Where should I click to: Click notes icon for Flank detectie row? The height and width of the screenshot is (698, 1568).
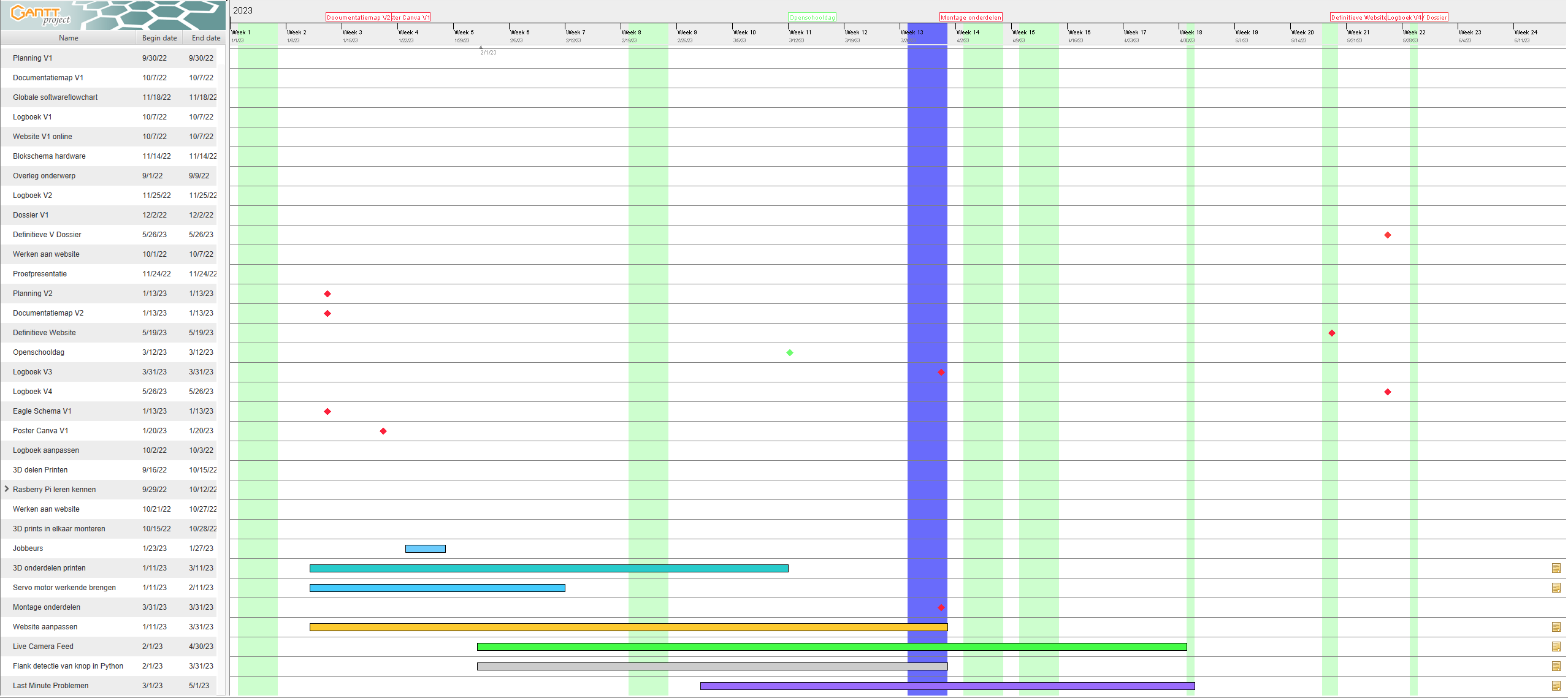pos(1556,666)
